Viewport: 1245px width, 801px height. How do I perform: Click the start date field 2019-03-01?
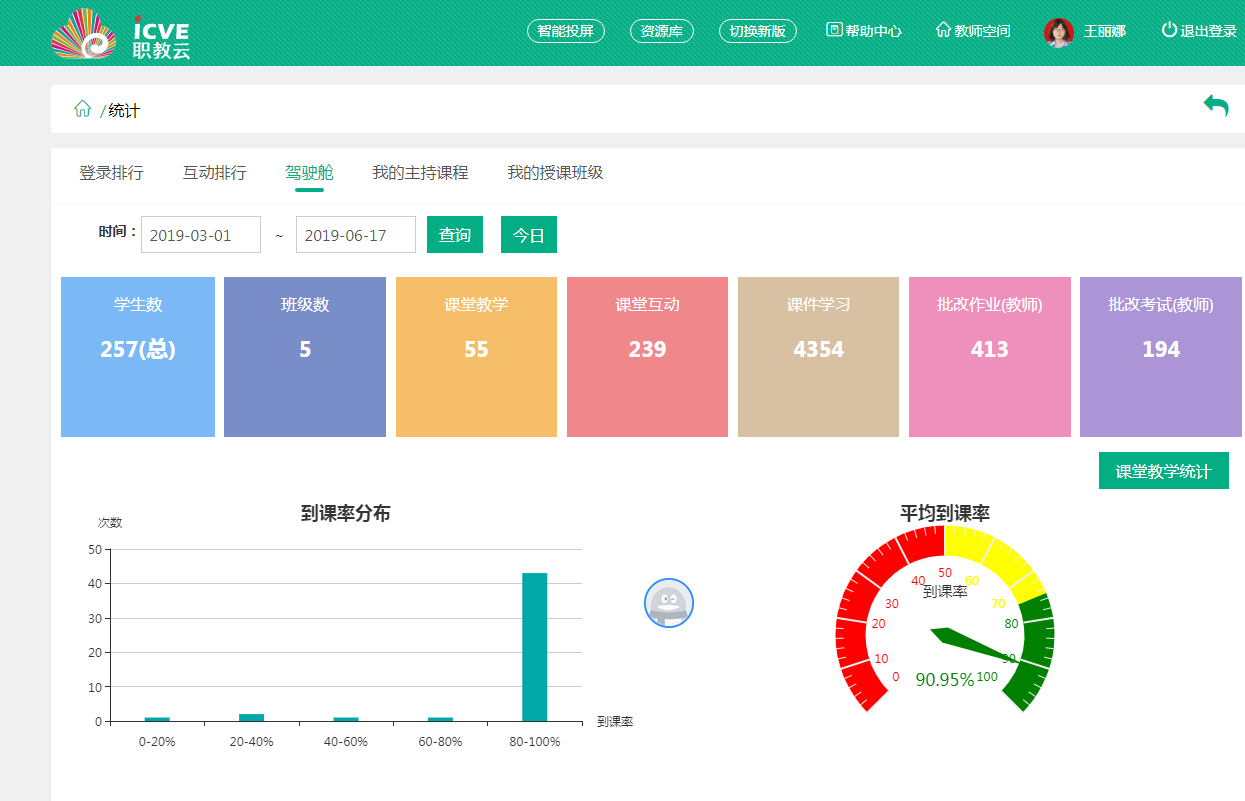click(x=200, y=235)
